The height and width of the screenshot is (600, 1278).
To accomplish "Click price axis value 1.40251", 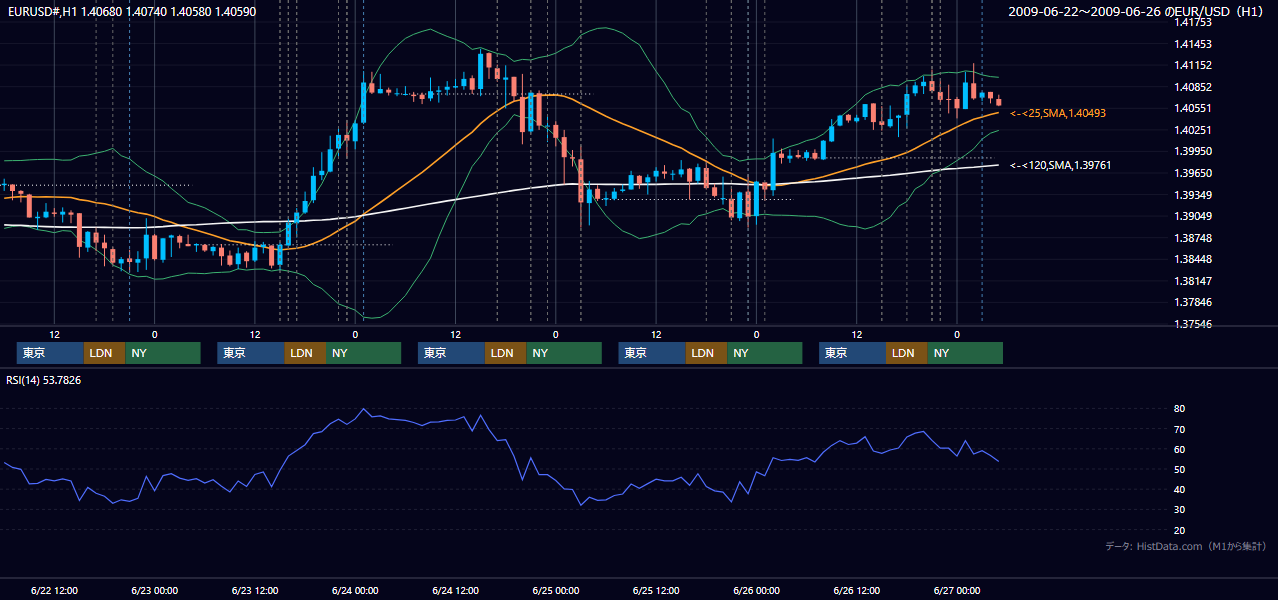I will (1192, 130).
